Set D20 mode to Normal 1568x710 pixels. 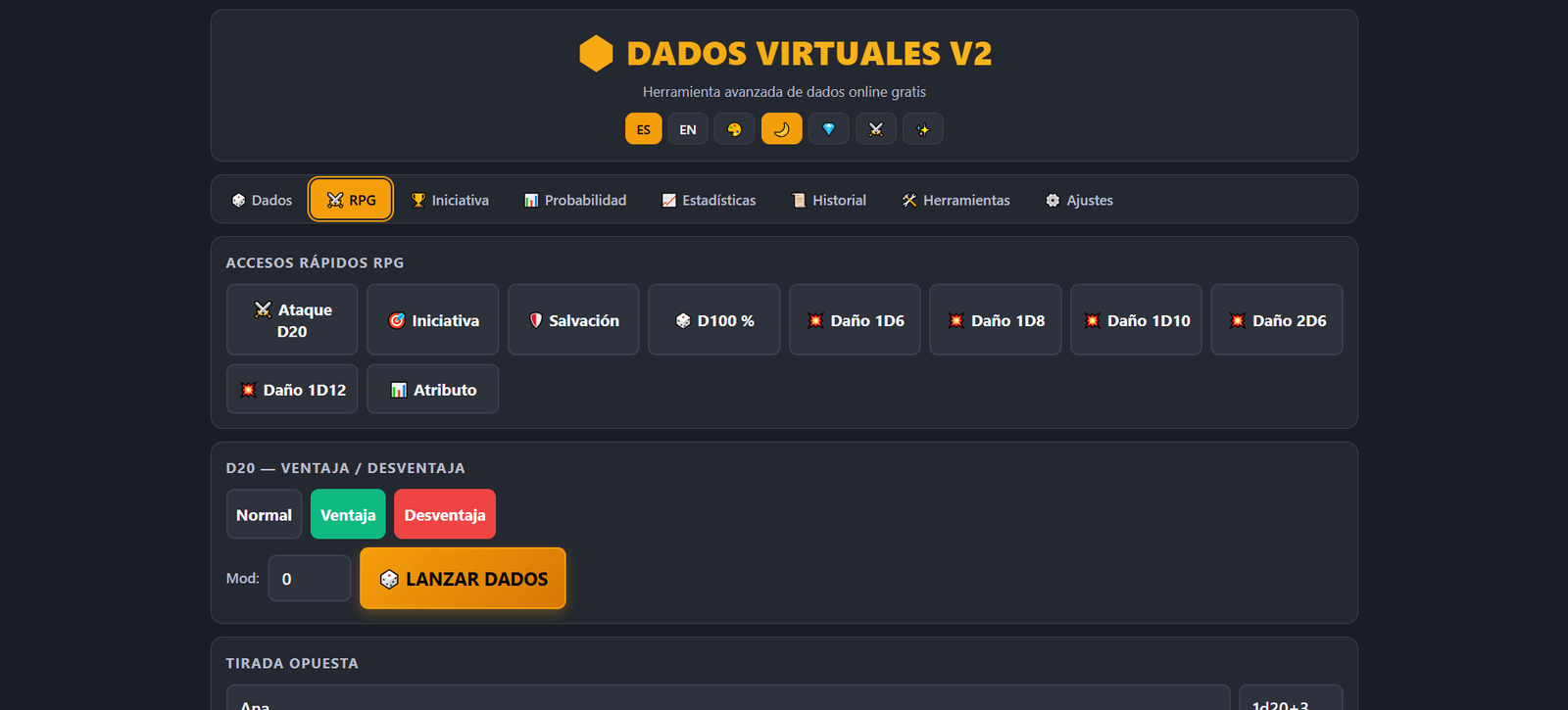pos(264,514)
